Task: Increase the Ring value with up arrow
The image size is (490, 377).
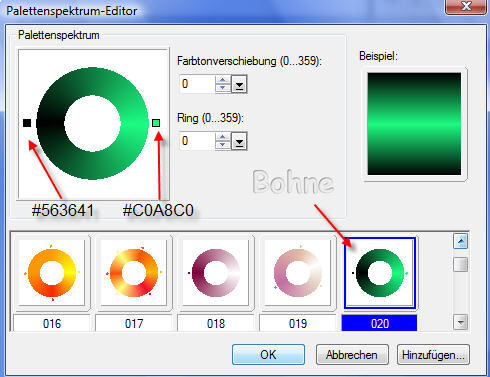Action: 222,137
